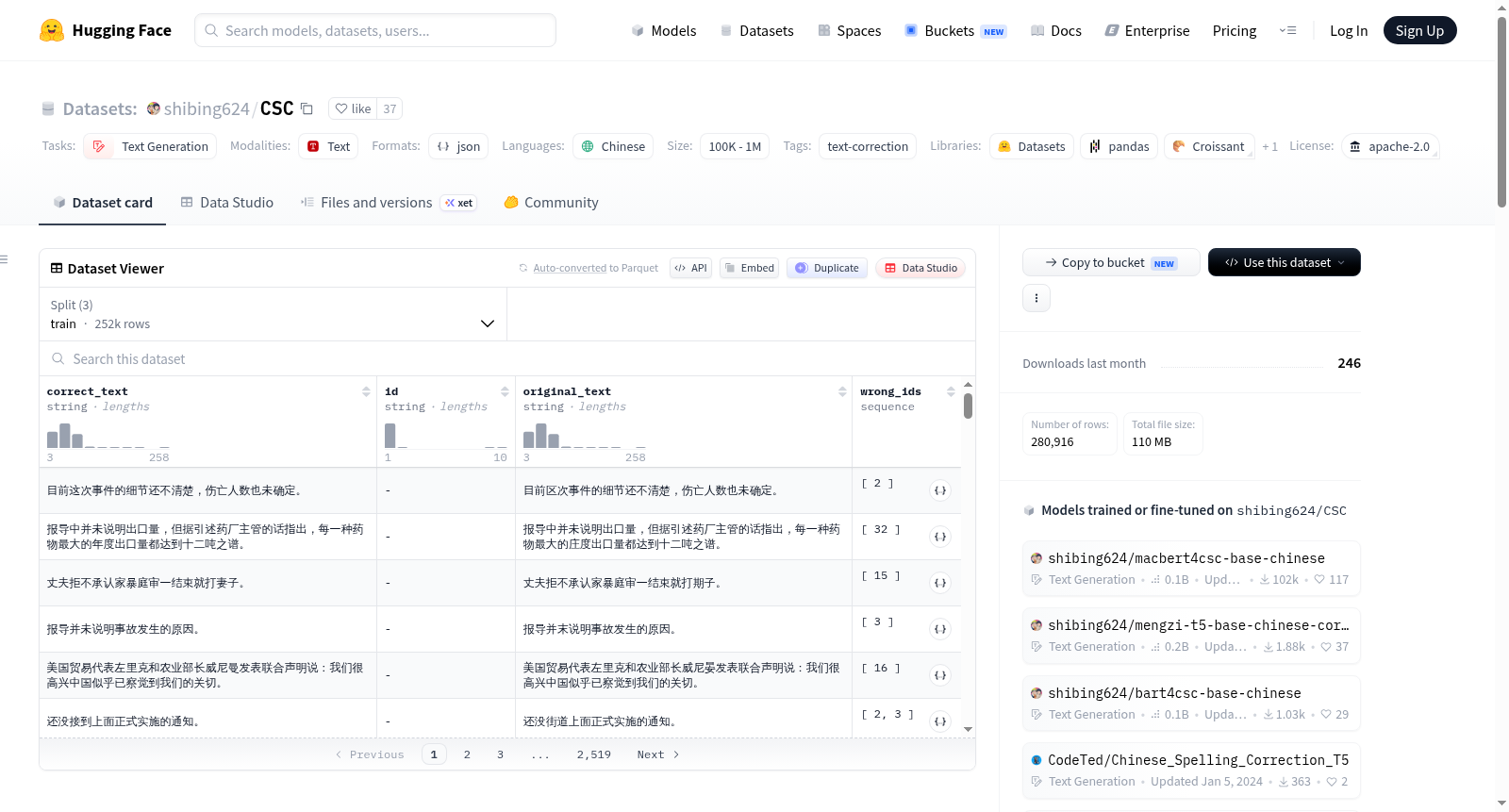This screenshot has width=1509, height=812.
Task: Go to the Community tab
Action: (x=551, y=203)
